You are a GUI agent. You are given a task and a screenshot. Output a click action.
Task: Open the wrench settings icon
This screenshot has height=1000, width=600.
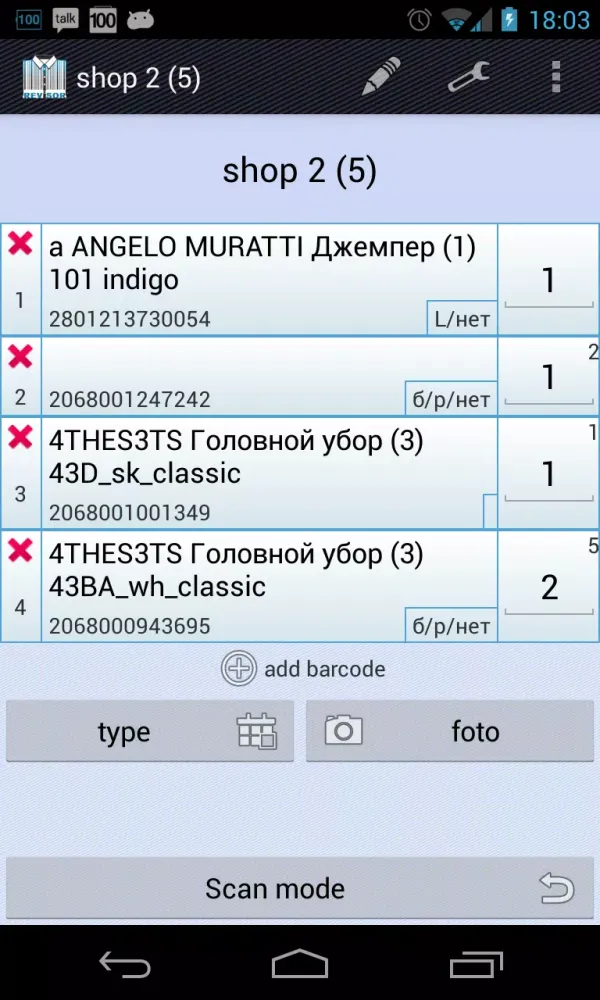point(467,77)
